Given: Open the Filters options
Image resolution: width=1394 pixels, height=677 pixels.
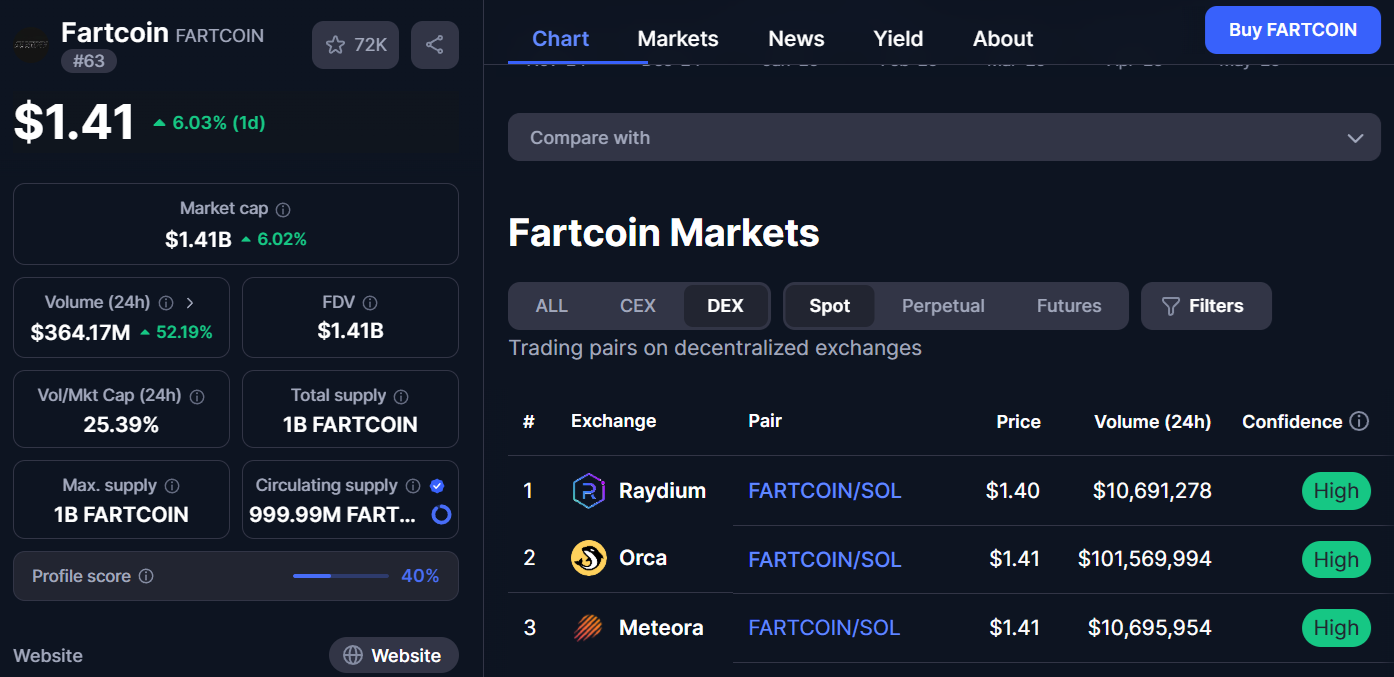Looking at the screenshot, I should [1205, 306].
